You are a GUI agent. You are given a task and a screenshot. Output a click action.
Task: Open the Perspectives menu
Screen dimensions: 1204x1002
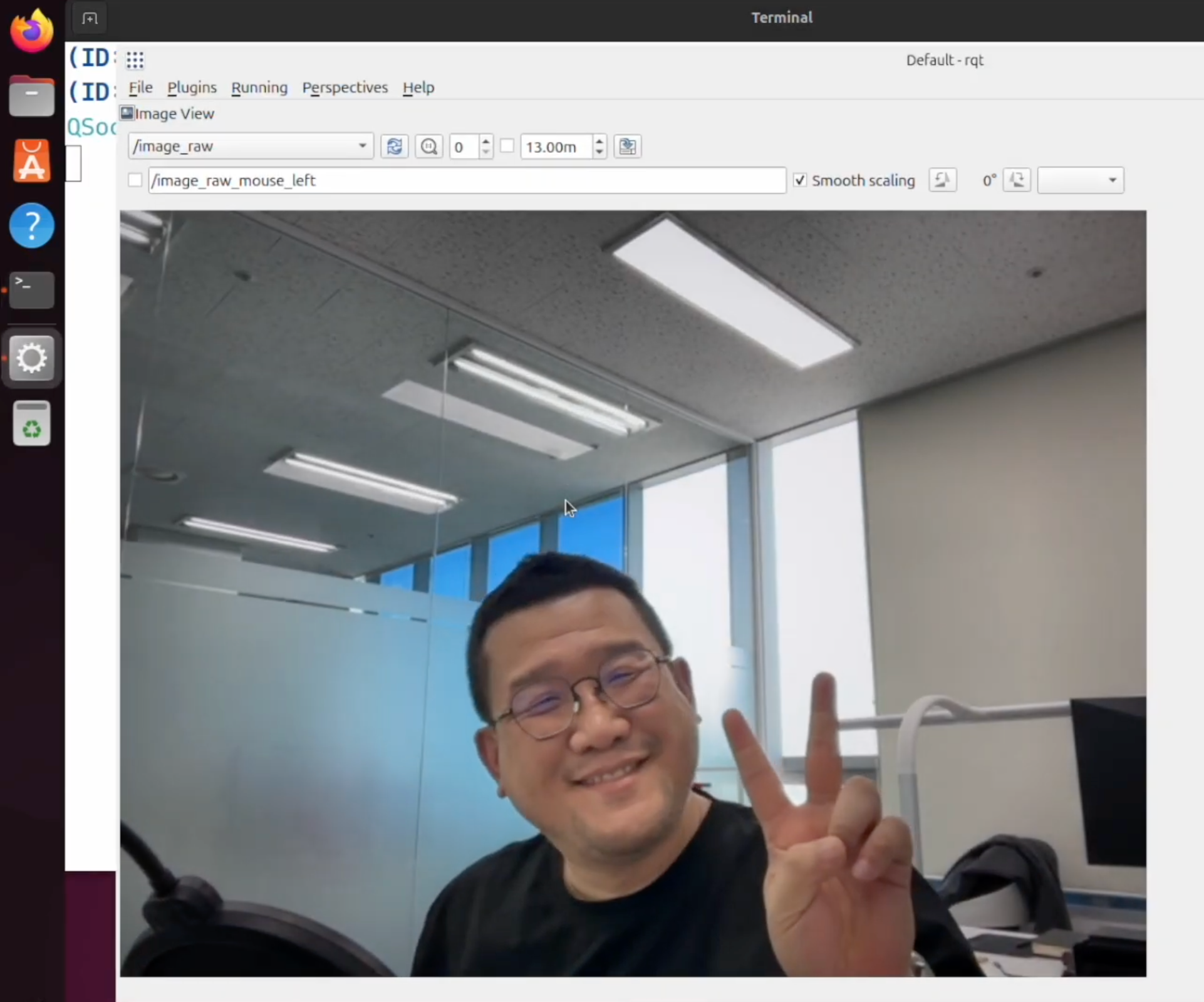(345, 88)
